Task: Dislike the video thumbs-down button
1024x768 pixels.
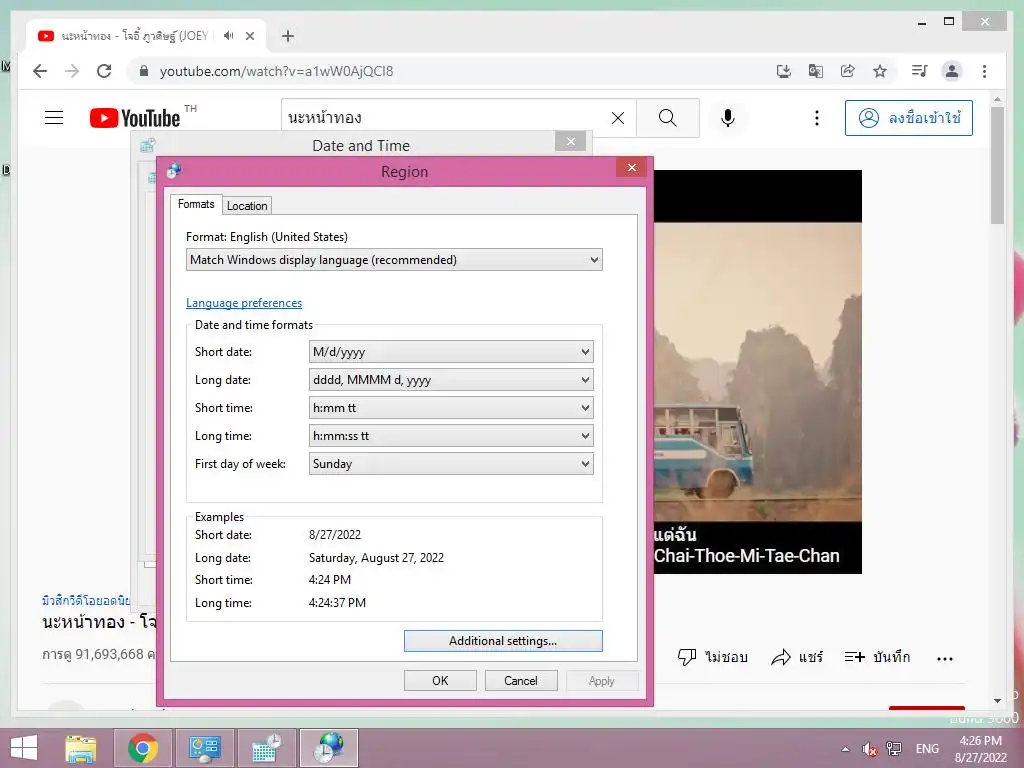Action: [x=712, y=657]
